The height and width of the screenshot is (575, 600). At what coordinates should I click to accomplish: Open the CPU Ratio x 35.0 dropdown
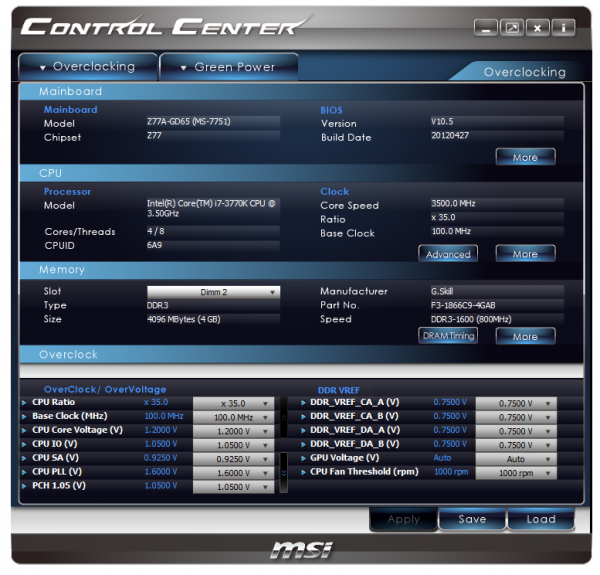(233, 404)
